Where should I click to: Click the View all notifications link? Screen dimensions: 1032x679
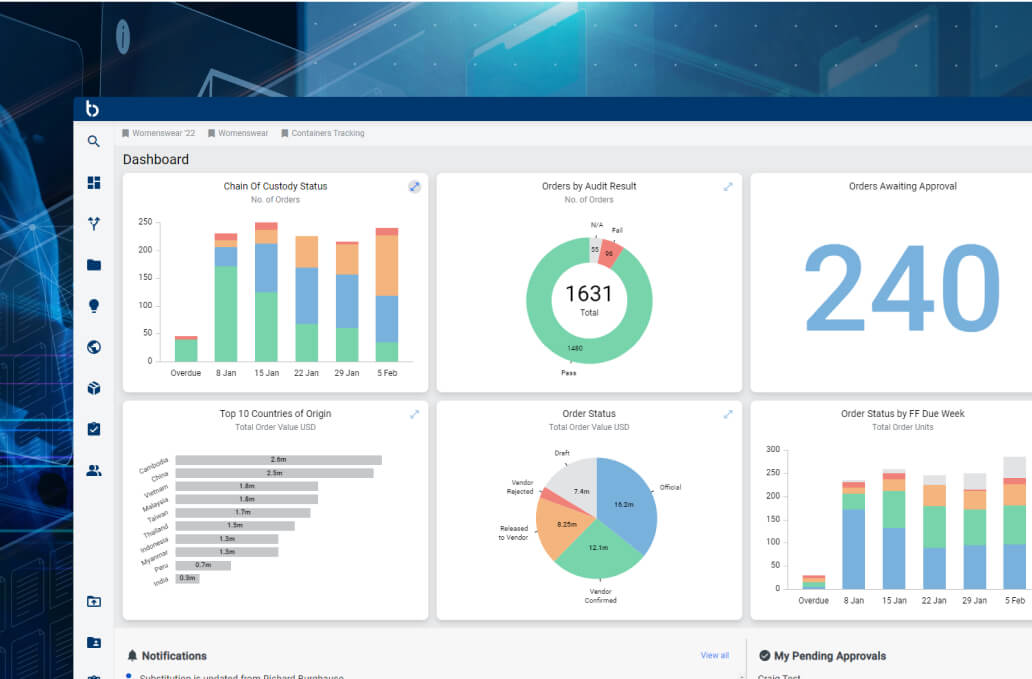[714, 656]
